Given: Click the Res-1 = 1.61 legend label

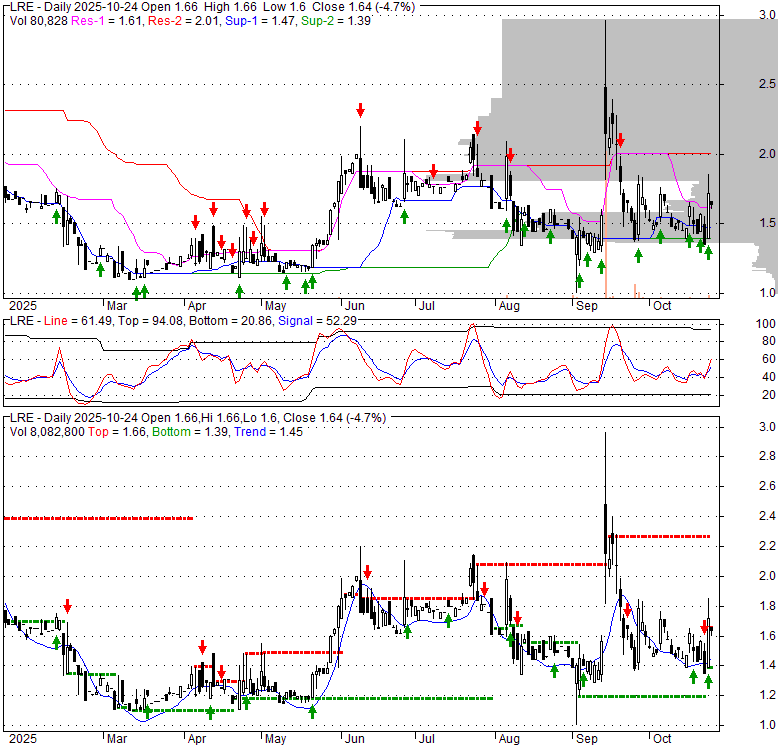Looking at the screenshot, I should (x=107, y=20).
